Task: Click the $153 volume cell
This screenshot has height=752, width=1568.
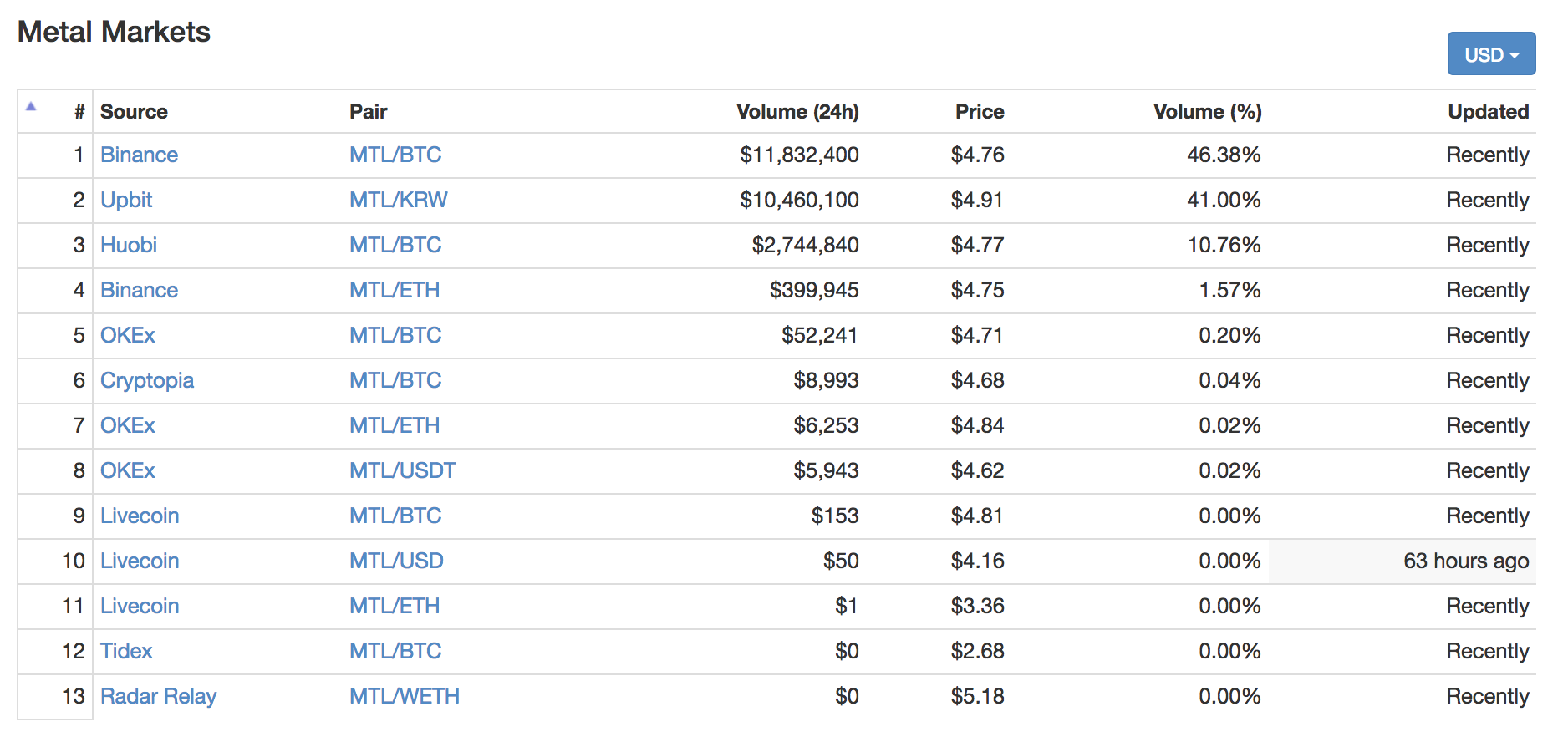Action: tap(835, 516)
